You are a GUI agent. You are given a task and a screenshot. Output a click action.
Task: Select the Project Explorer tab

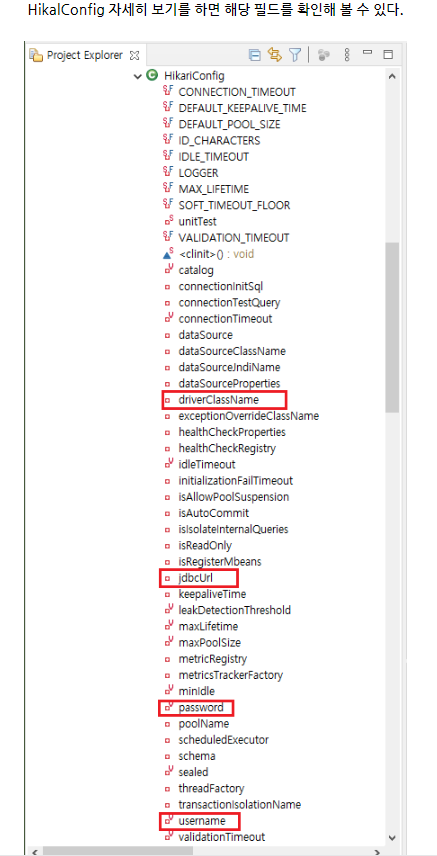pos(84,55)
